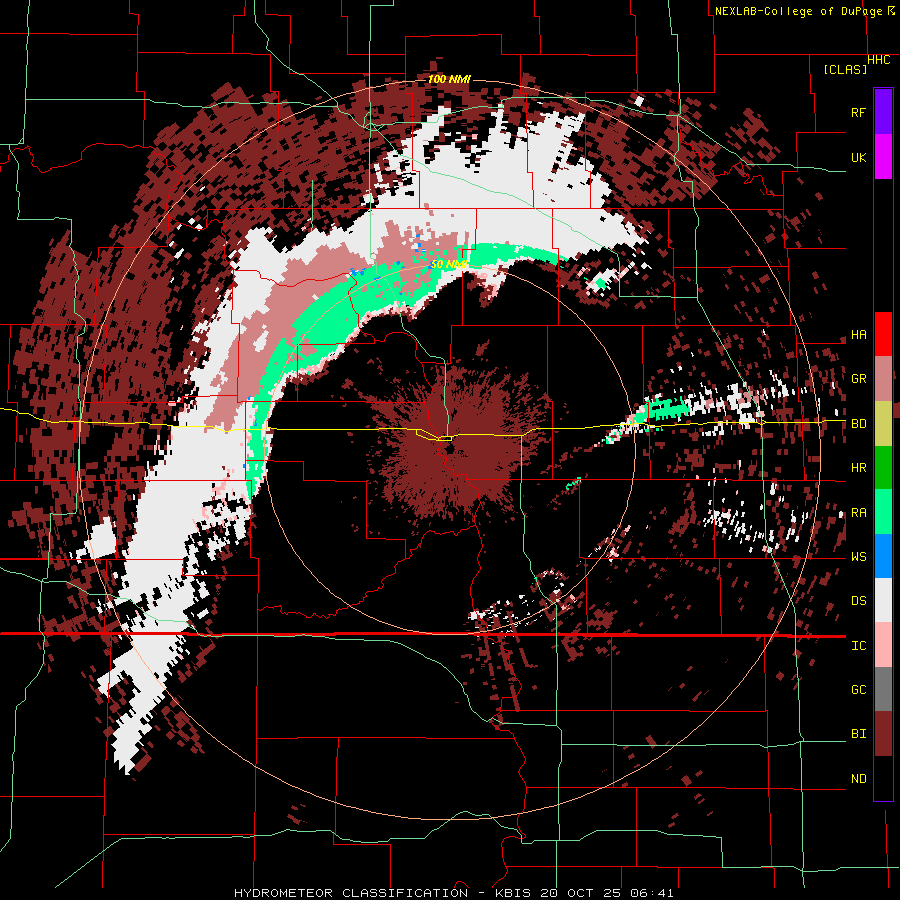Click the GR salmon legend swatch
Viewport: 900px width, 900px height.
tap(883, 379)
